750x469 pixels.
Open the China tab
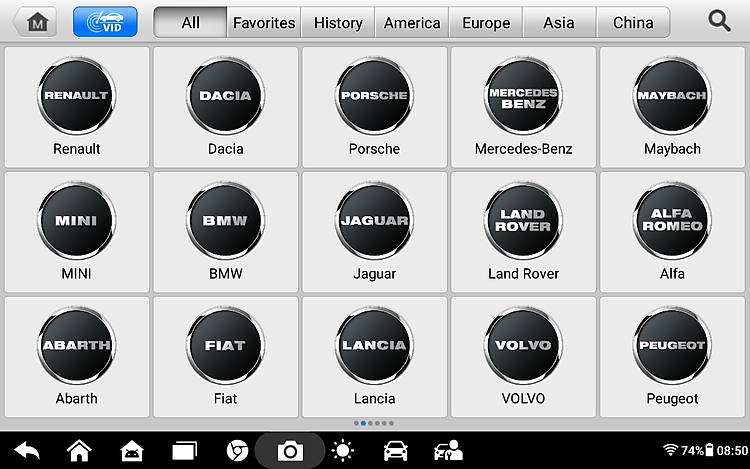pos(633,22)
